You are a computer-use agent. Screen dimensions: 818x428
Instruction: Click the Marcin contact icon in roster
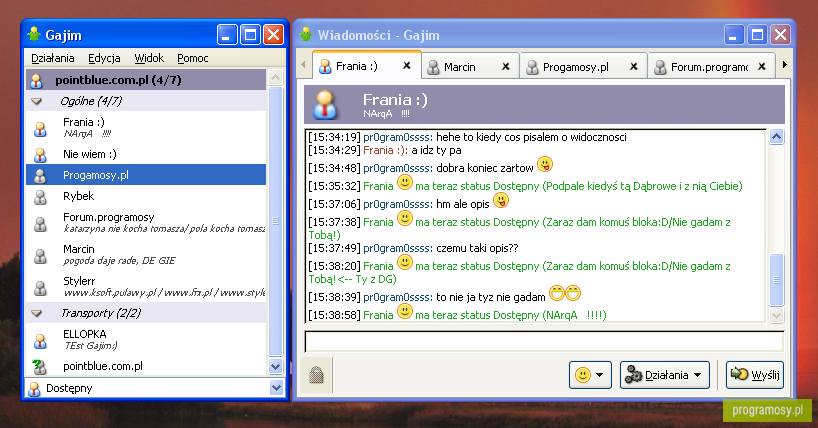40,256
